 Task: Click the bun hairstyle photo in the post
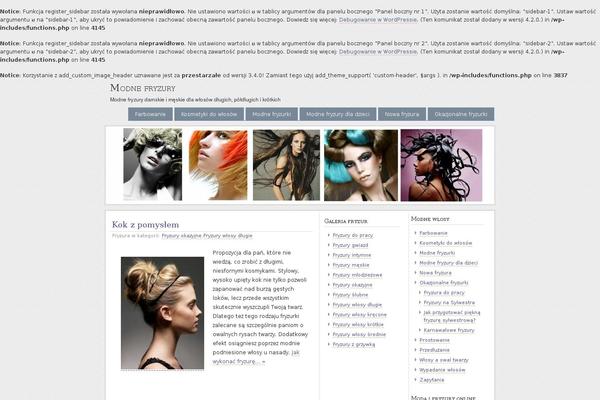click(x=162, y=313)
